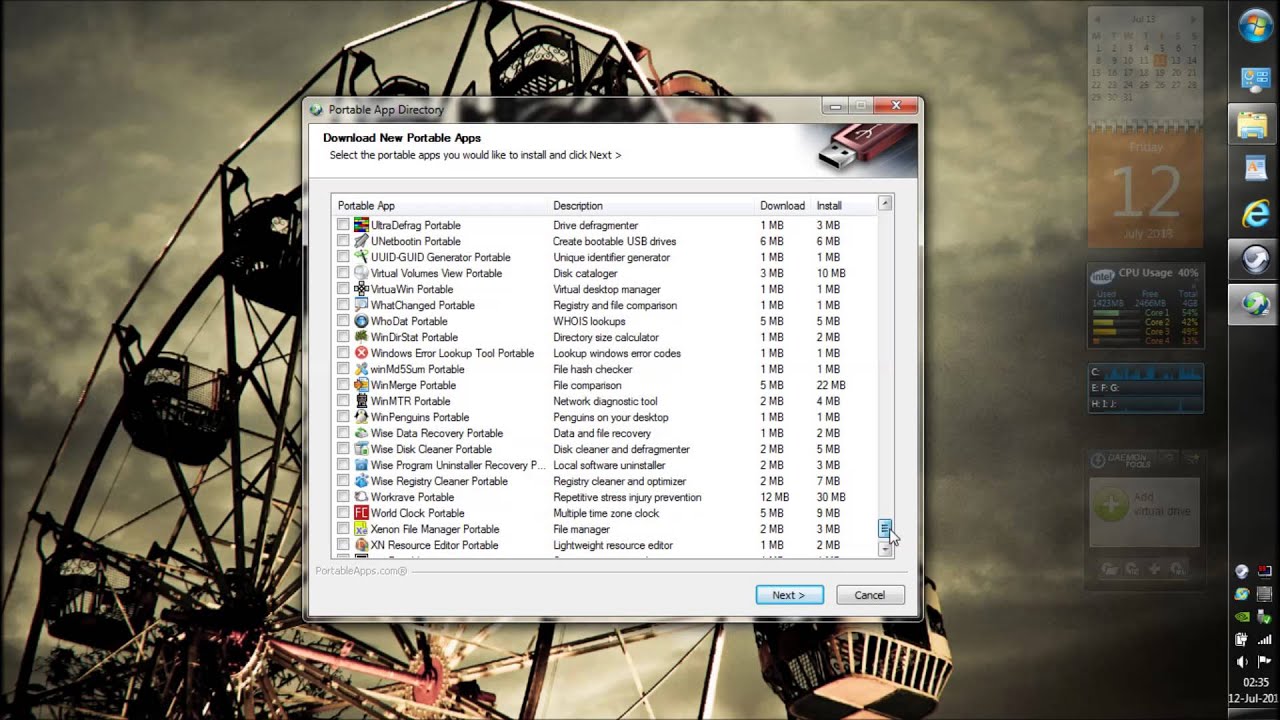
Task: Click the World Clock Portable red icon
Action: (361, 513)
